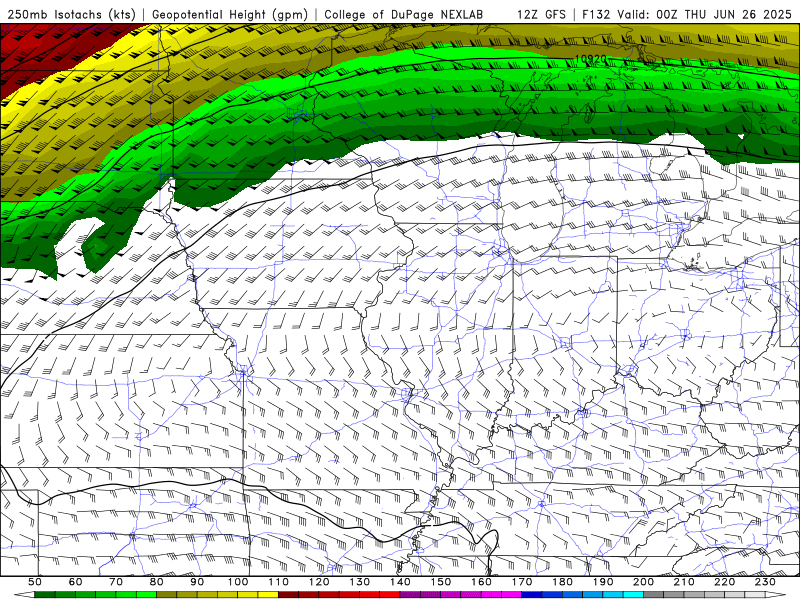
Task: Pick the bright green swatch left of 80
Action: click(146, 595)
